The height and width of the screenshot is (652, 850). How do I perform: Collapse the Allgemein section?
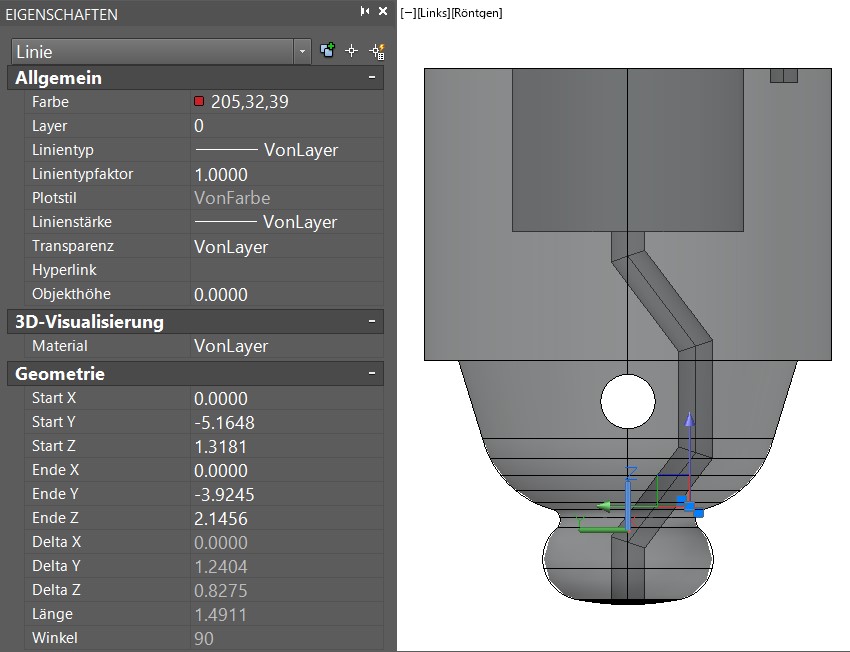click(x=372, y=78)
